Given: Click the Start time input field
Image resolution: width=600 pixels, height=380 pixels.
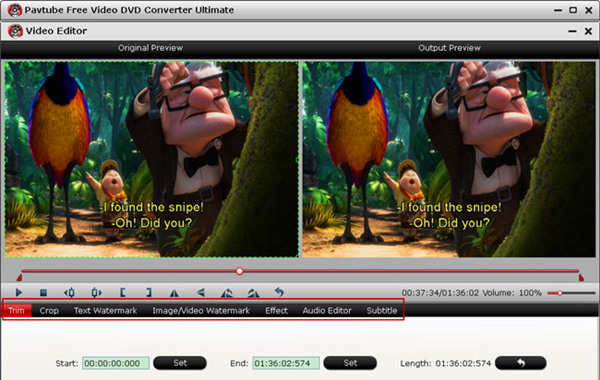Looking at the screenshot, I should pos(116,363).
